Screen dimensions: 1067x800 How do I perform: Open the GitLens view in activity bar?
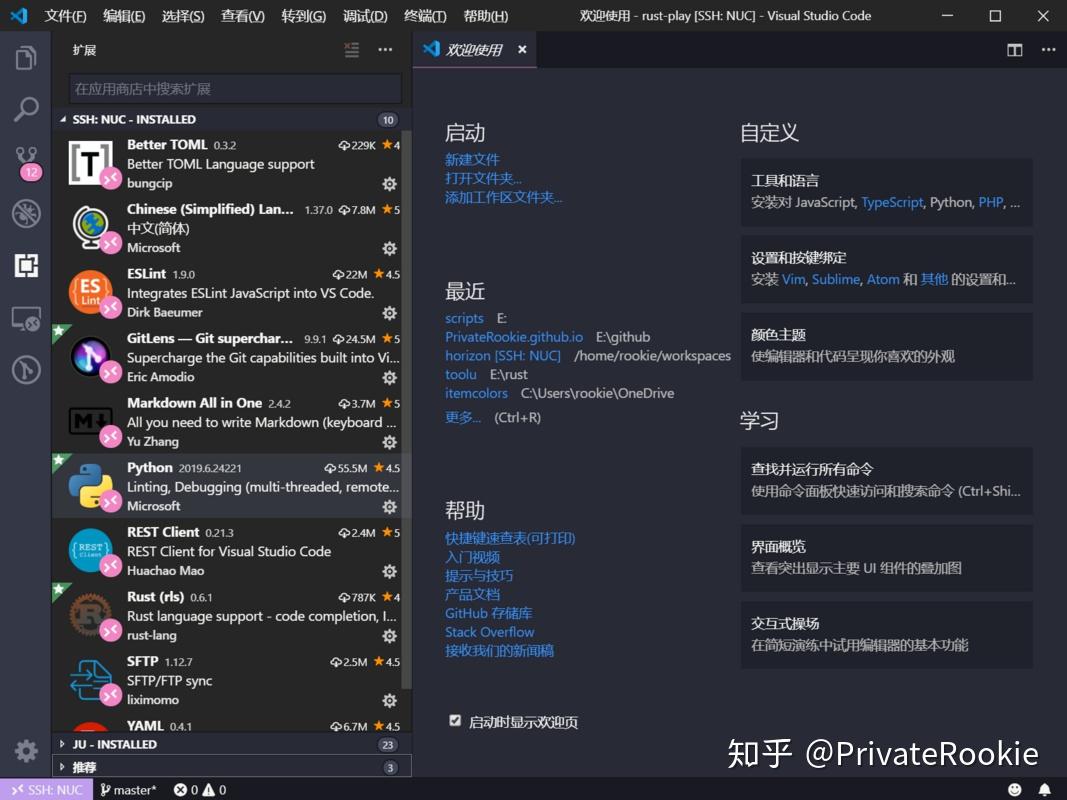(26, 370)
